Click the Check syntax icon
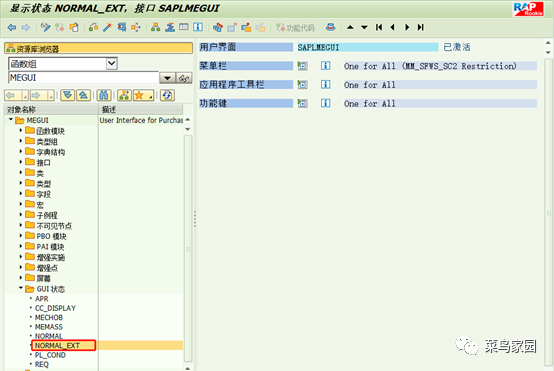This screenshot has height=371, width=554. (93, 27)
